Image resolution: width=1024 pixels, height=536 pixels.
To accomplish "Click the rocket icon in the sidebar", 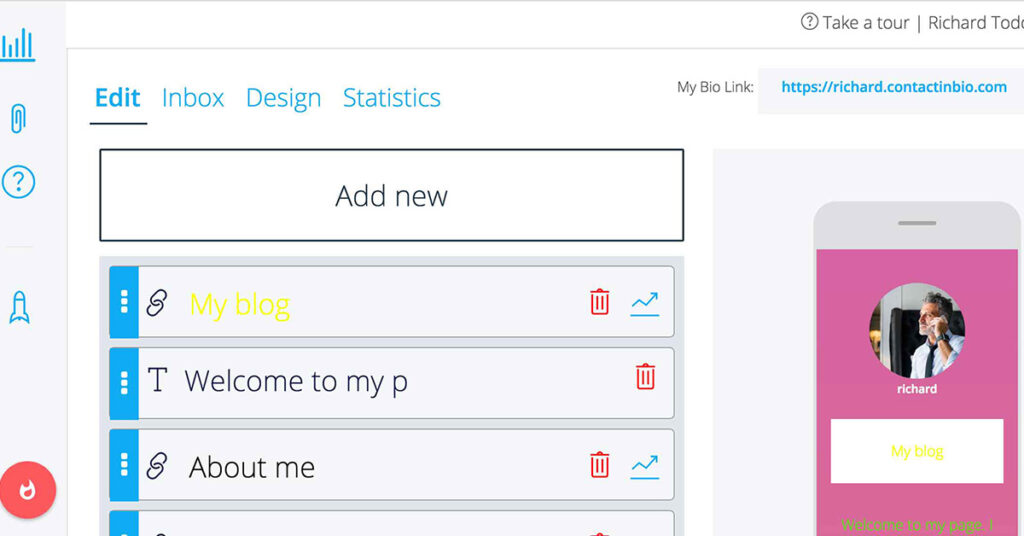I will click(19, 307).
